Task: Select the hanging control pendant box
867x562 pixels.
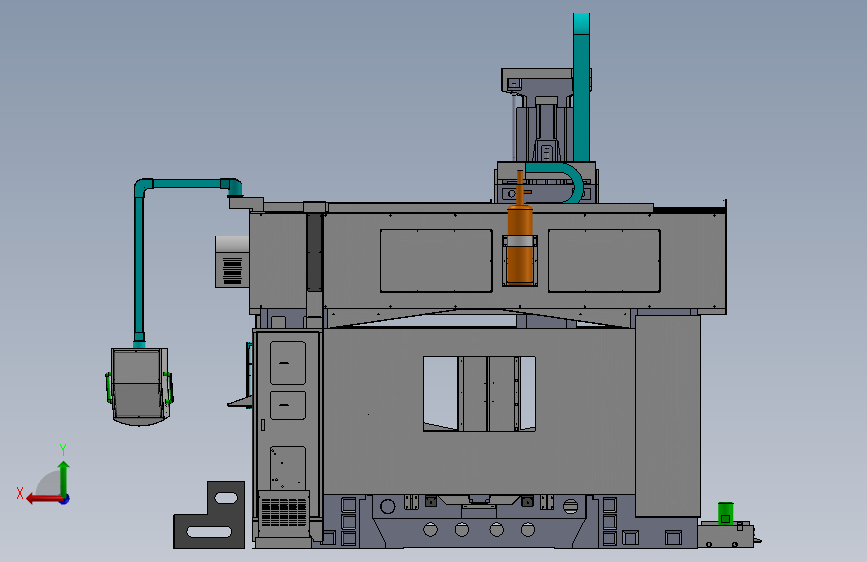Action: [139, 386]
